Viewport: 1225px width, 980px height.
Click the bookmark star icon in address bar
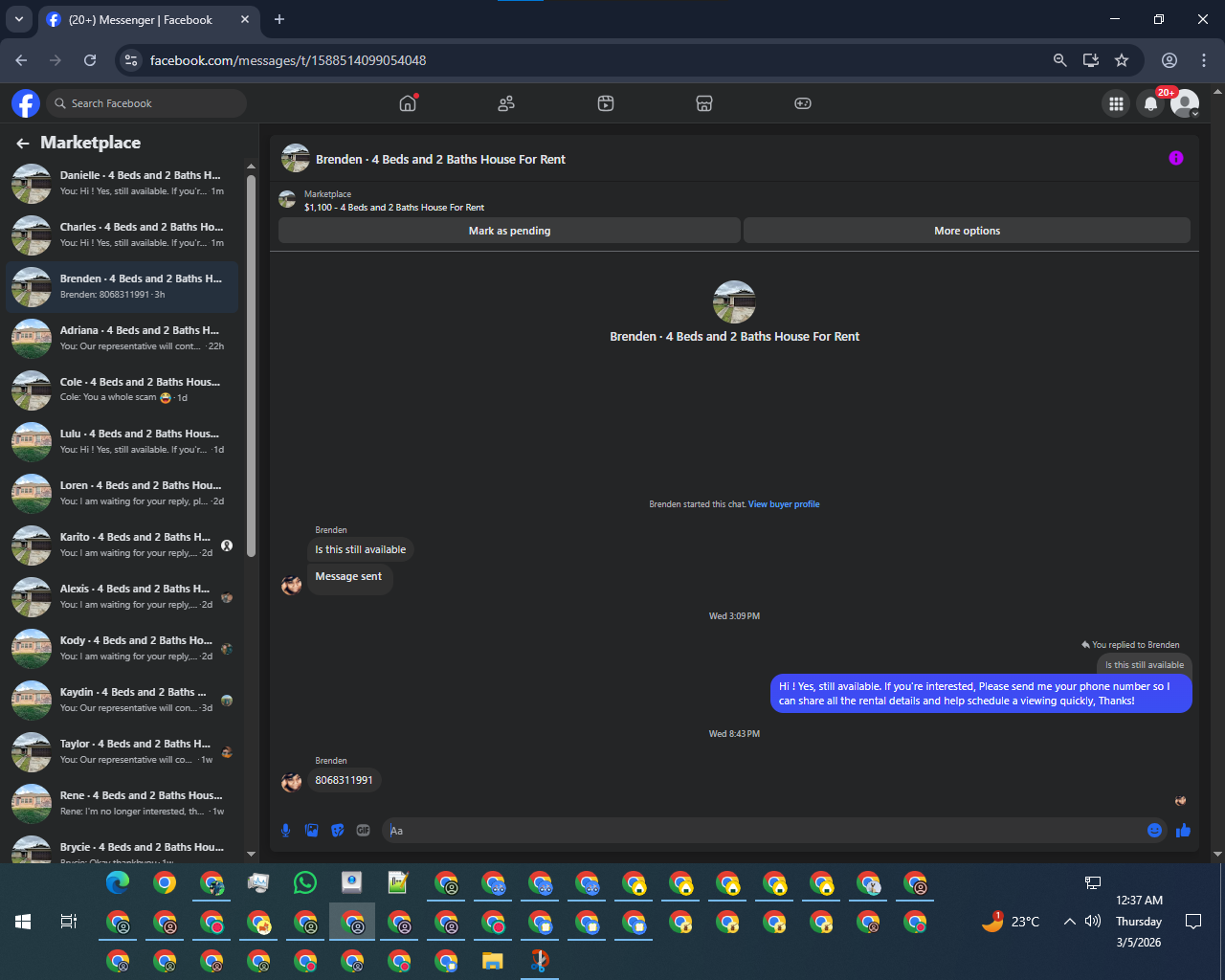(1122, 60)
